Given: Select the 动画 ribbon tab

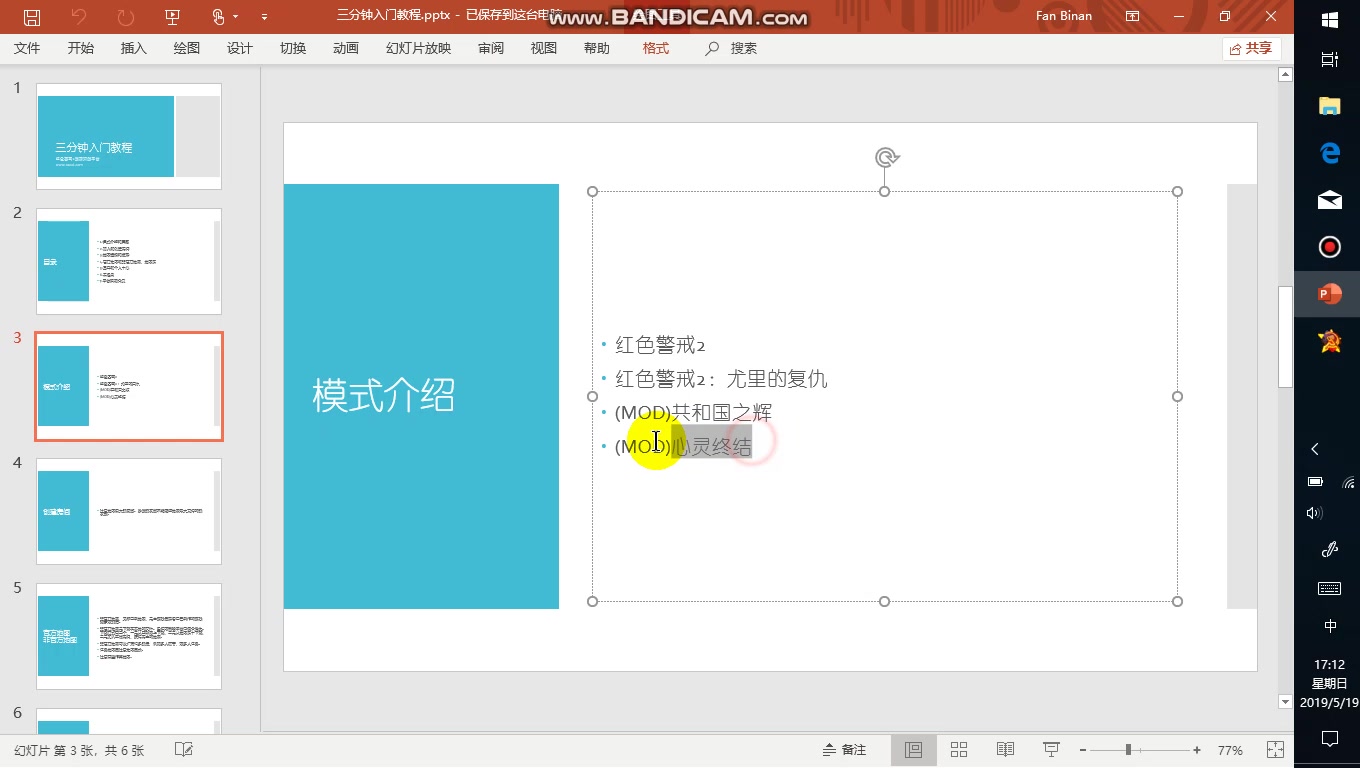Looking at the screenshot, I should 346,48.
